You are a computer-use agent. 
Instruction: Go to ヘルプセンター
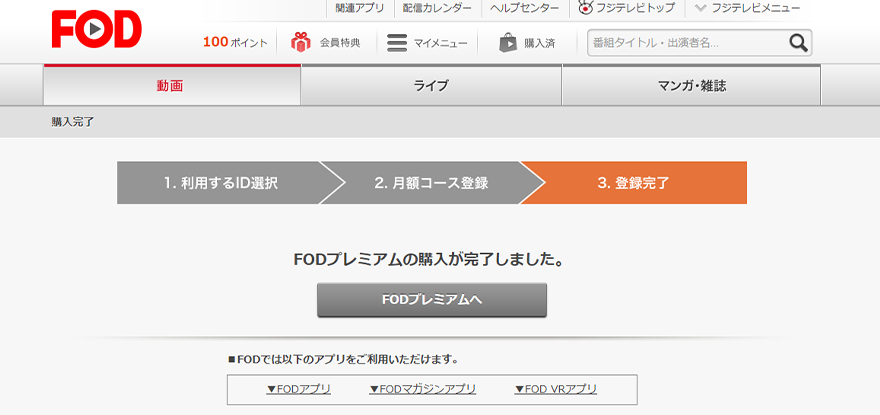point(524,8)
